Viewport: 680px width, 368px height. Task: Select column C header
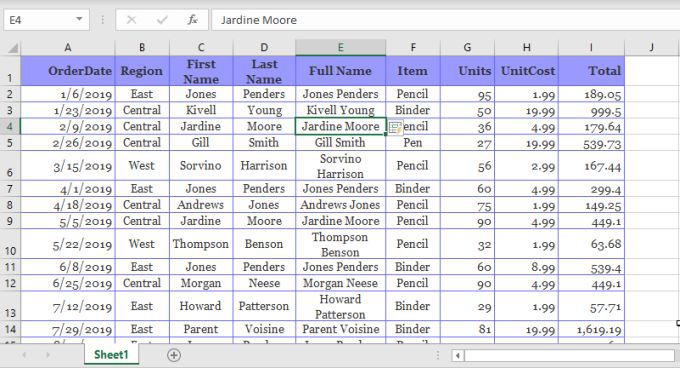201,47
